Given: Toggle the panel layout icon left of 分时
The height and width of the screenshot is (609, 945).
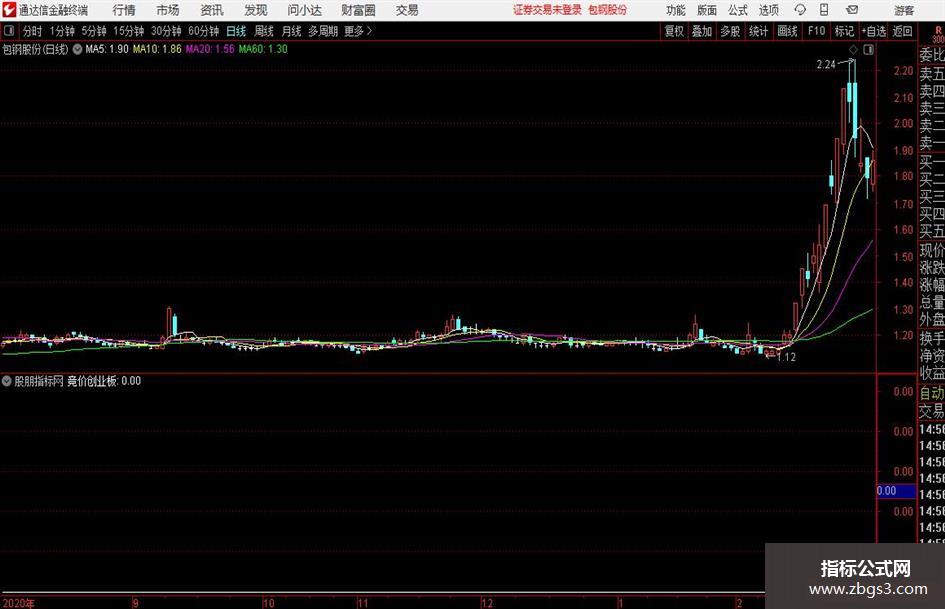Looking at the screenshot, I should point(9,31).
